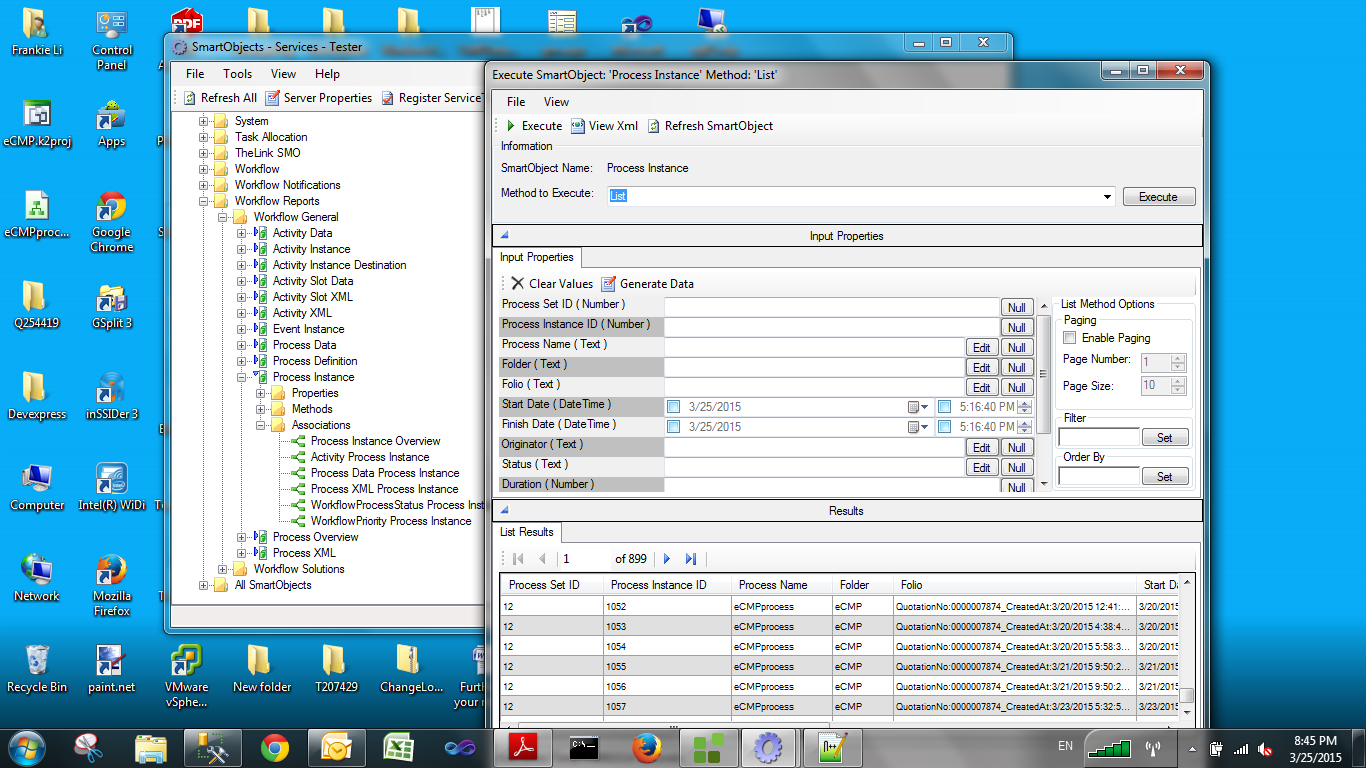Expand the Methods folder under Process Instance
The image size is (1366, 768).
[261, 409]
